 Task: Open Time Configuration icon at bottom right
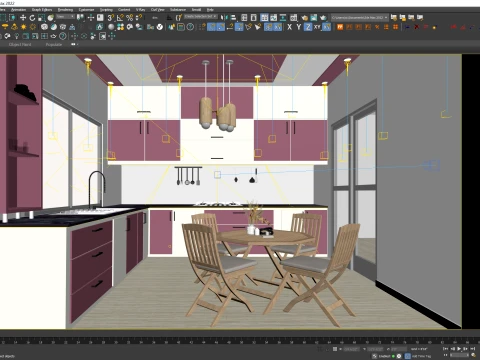click(x=474, y=356)
